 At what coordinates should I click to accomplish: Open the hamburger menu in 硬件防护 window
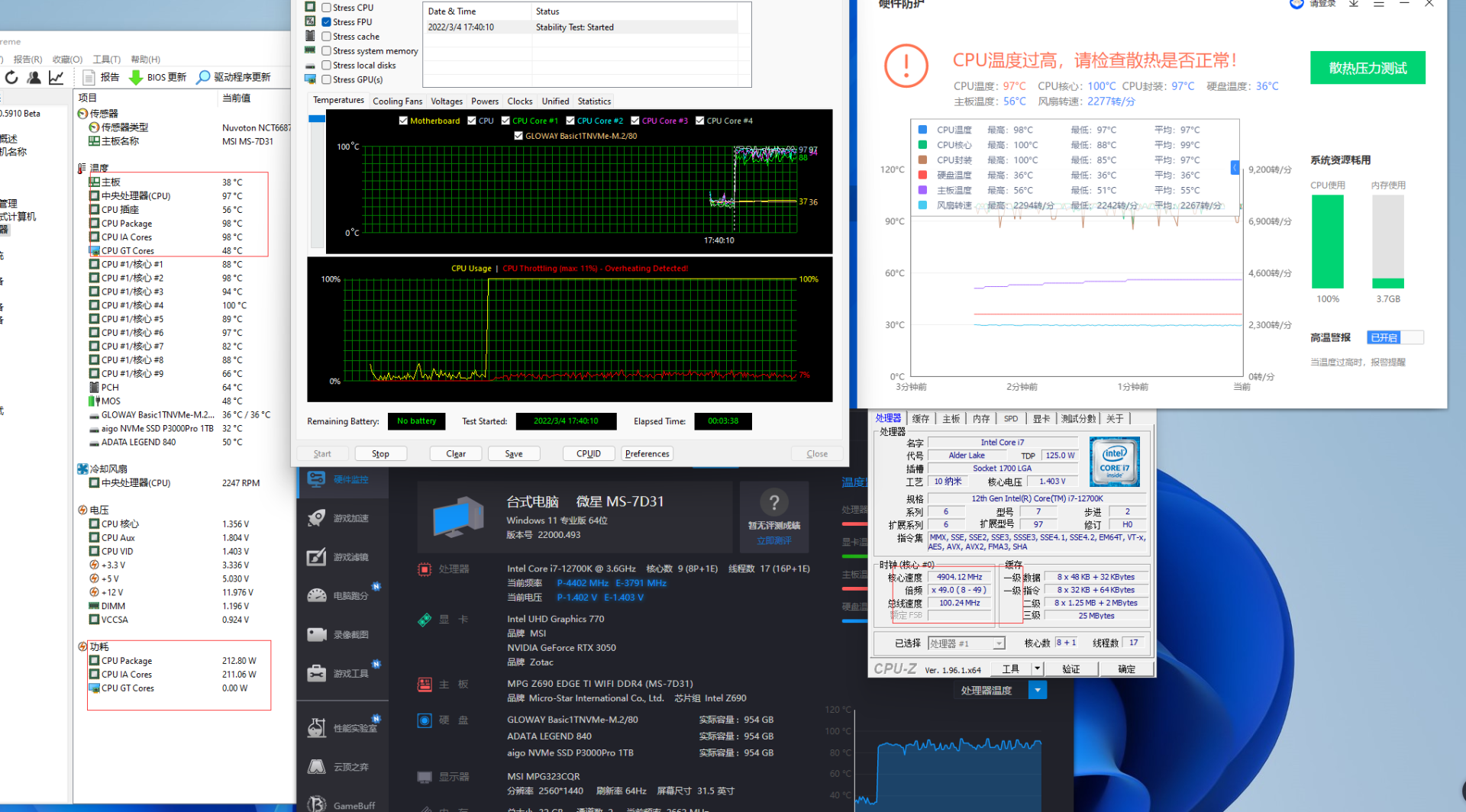1379,4
